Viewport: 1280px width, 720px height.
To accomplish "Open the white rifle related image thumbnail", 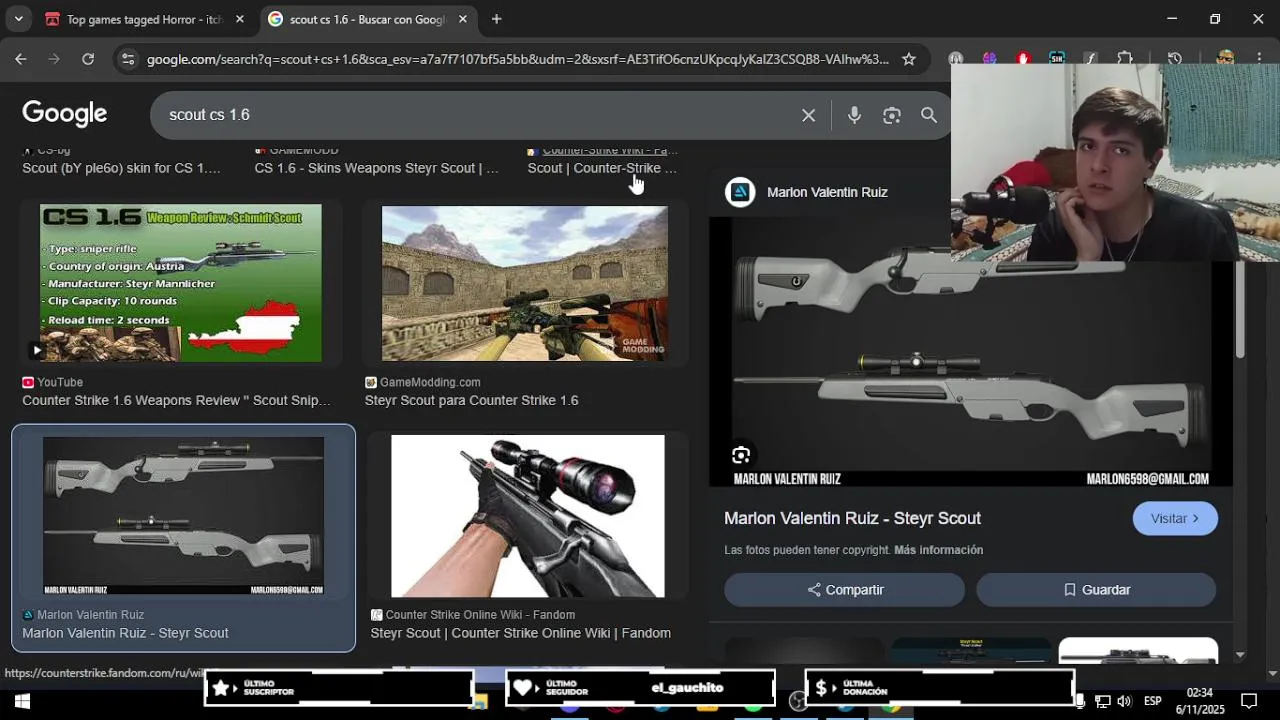I will (1138, 650).
